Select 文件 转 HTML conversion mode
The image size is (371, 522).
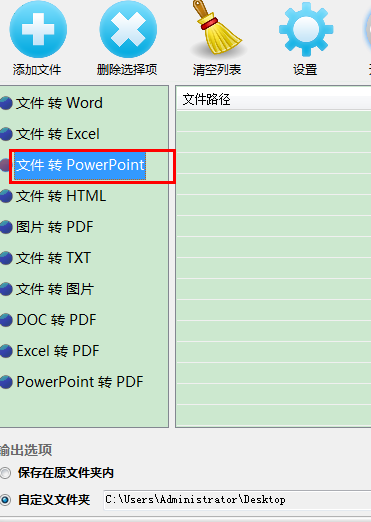tap(61, 196)
